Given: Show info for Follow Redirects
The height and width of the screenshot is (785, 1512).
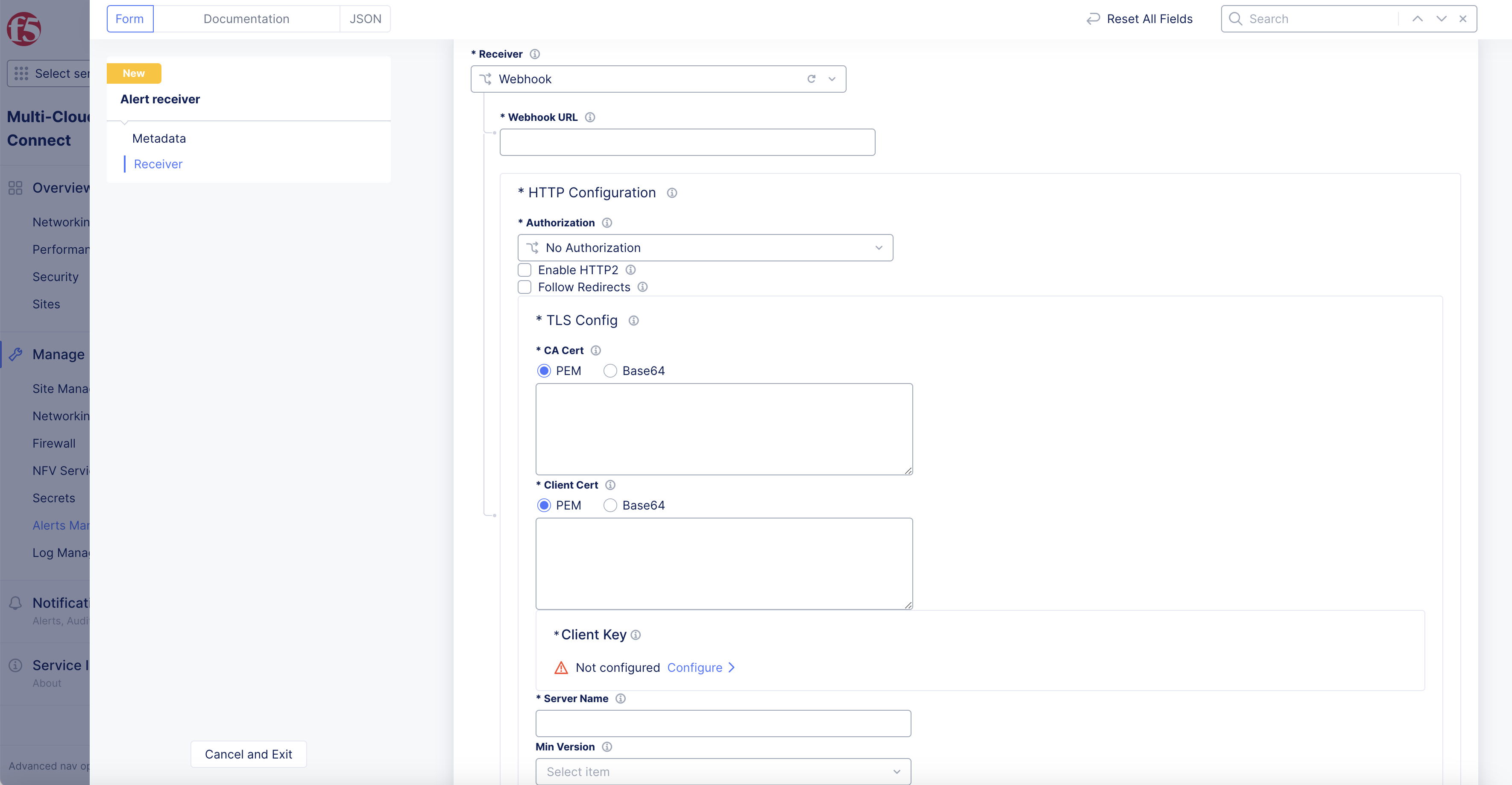Looking at the screenshot, I should [643, 287].
